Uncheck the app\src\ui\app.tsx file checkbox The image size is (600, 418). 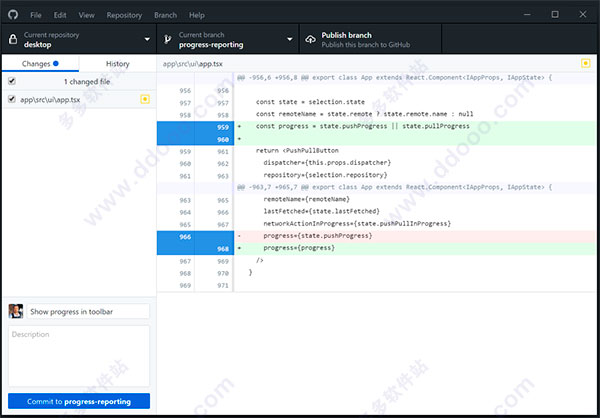pos(12,99)
